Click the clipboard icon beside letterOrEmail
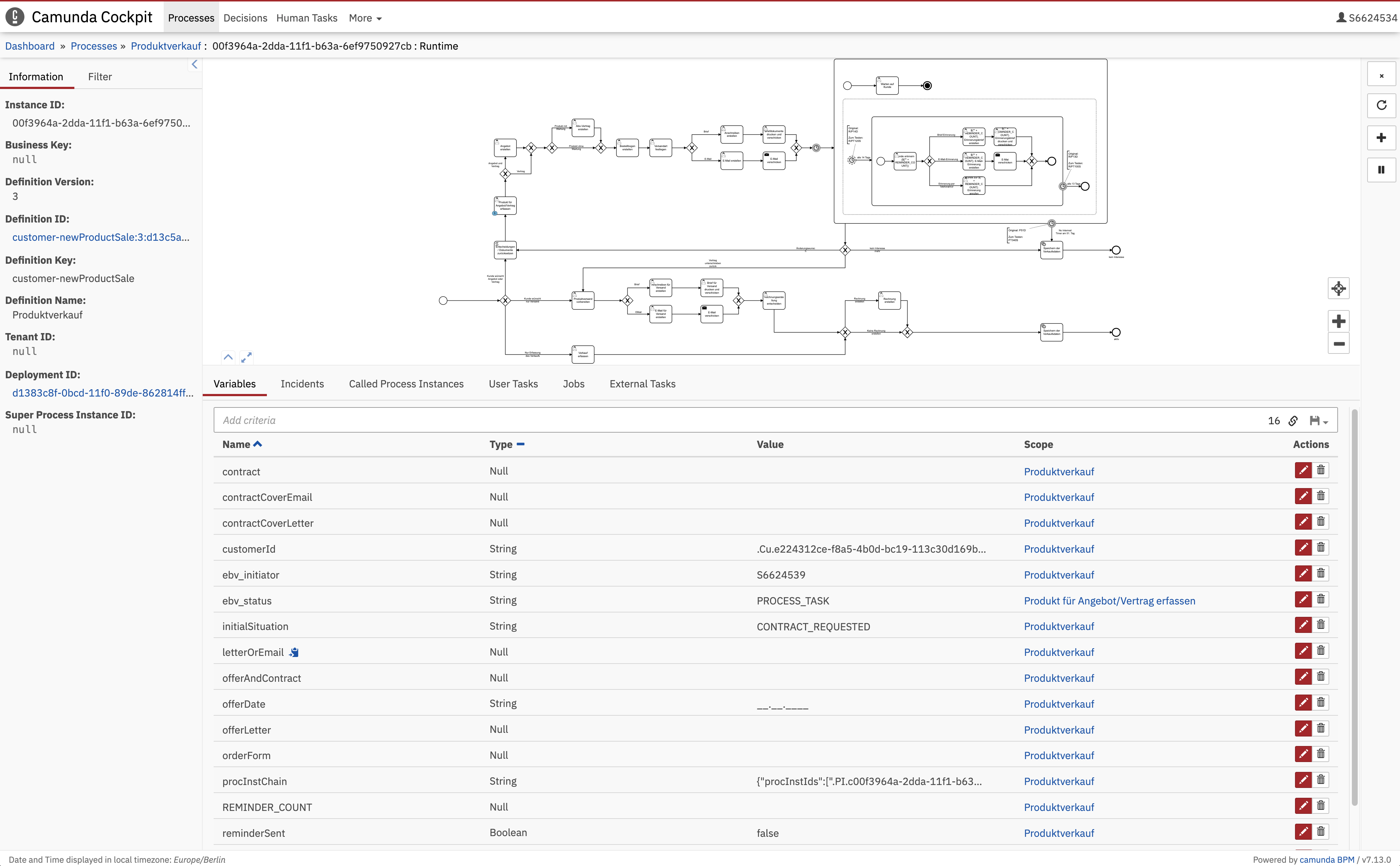The height and width of the screenshot is (866, 1400). tap(294, 652)
